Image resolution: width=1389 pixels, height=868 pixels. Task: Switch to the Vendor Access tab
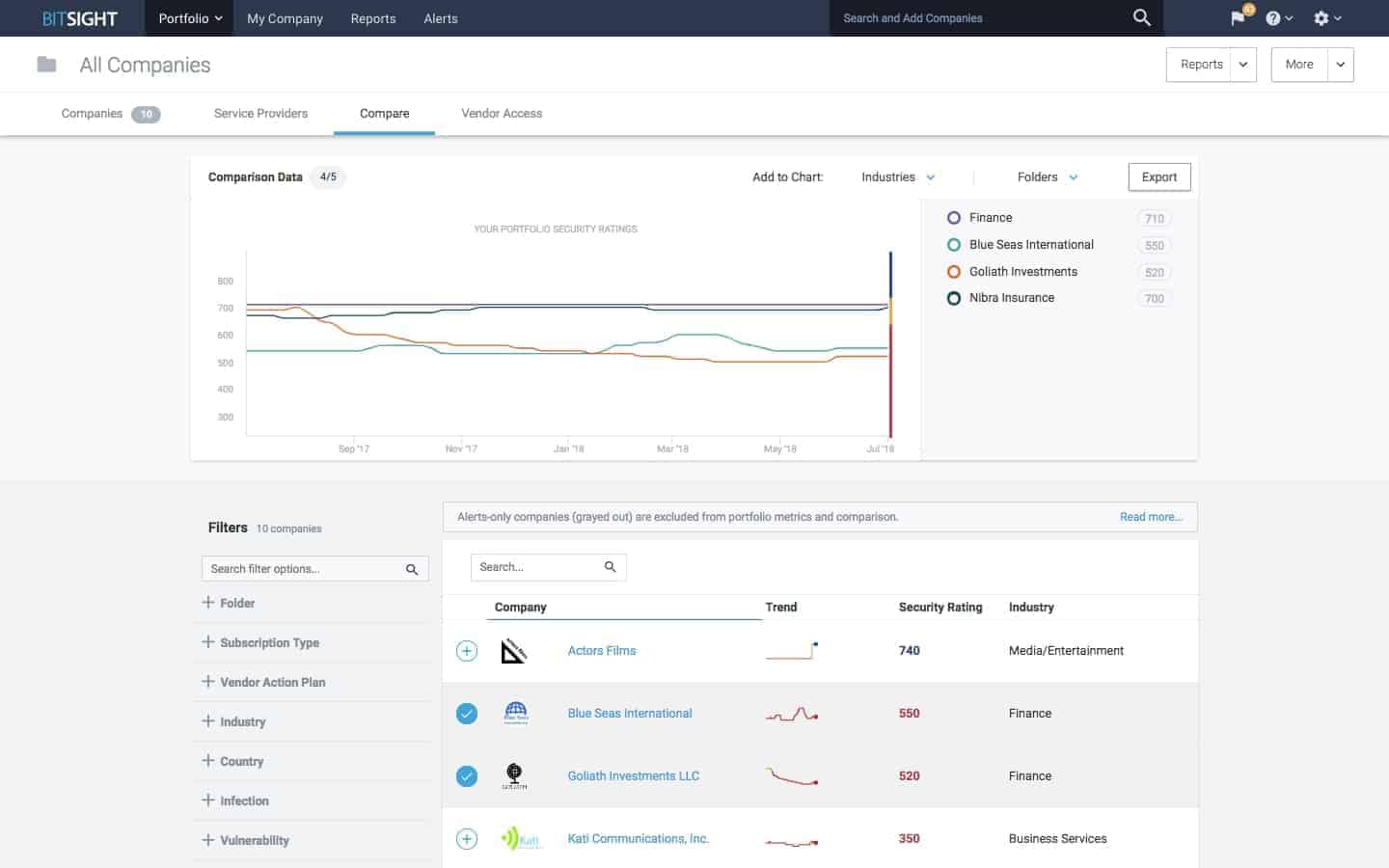pyautogui.click(x=502, y=114)
